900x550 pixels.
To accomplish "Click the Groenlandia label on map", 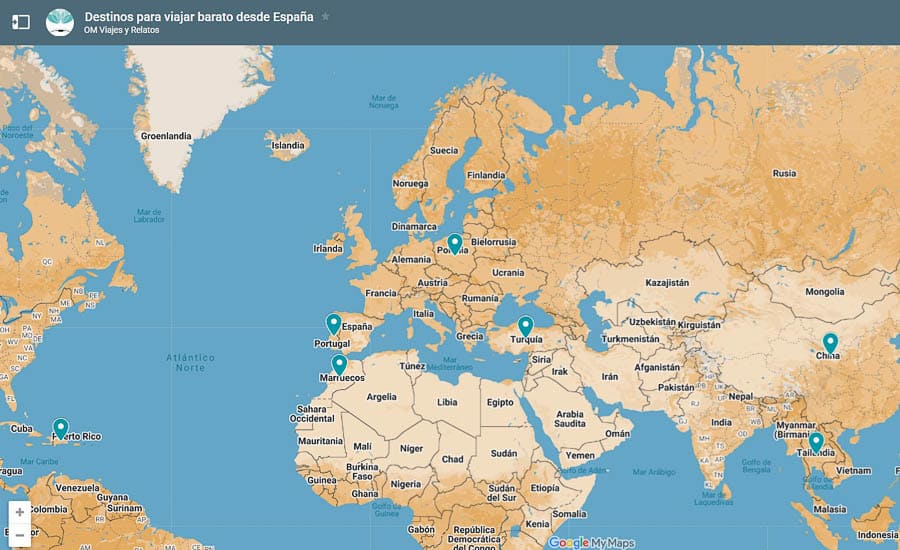I will click(166, 136).
